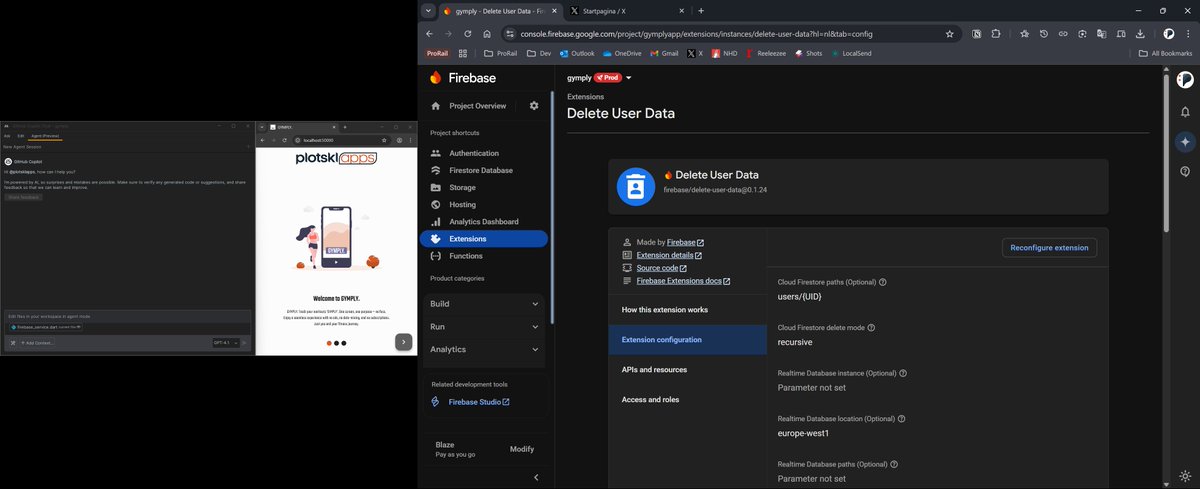Bookmark this page with star icon
Viewport: 1200px width, 489px height.
[x=949, y=33]
